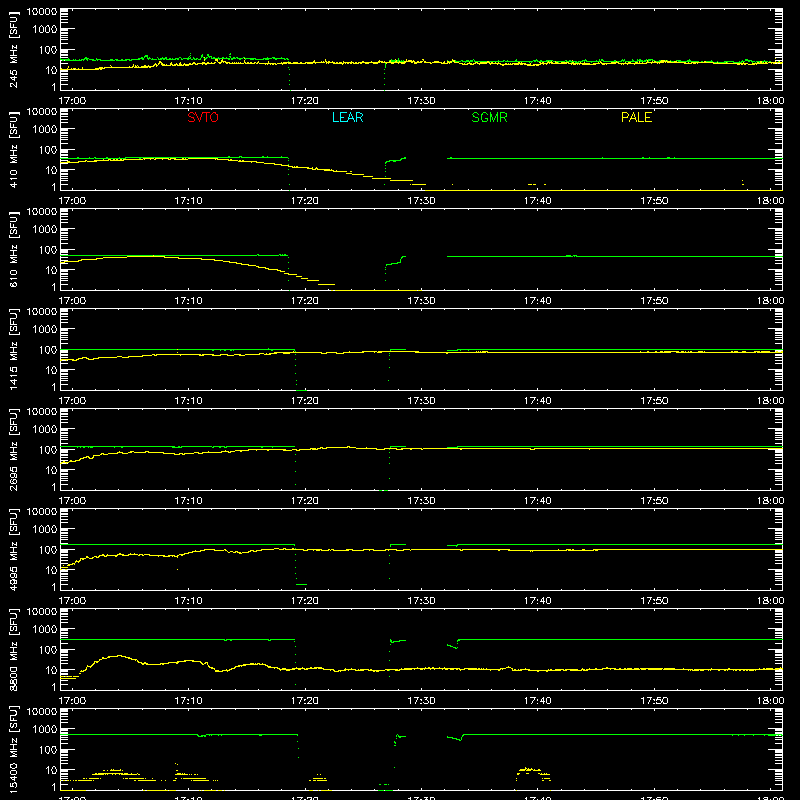This screenshot has width=800, height=800.
Task: Click 17:30 tick label of 8800 MHz panel
Action: coord(421,701)
